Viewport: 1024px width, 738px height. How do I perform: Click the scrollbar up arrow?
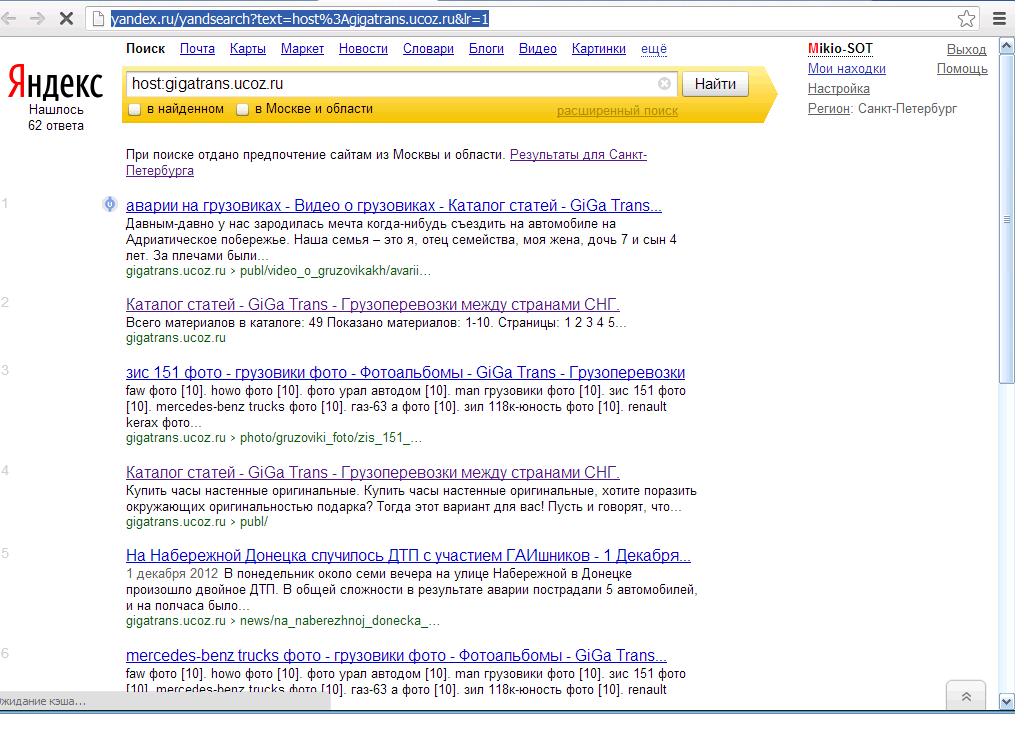point(1006,46)
